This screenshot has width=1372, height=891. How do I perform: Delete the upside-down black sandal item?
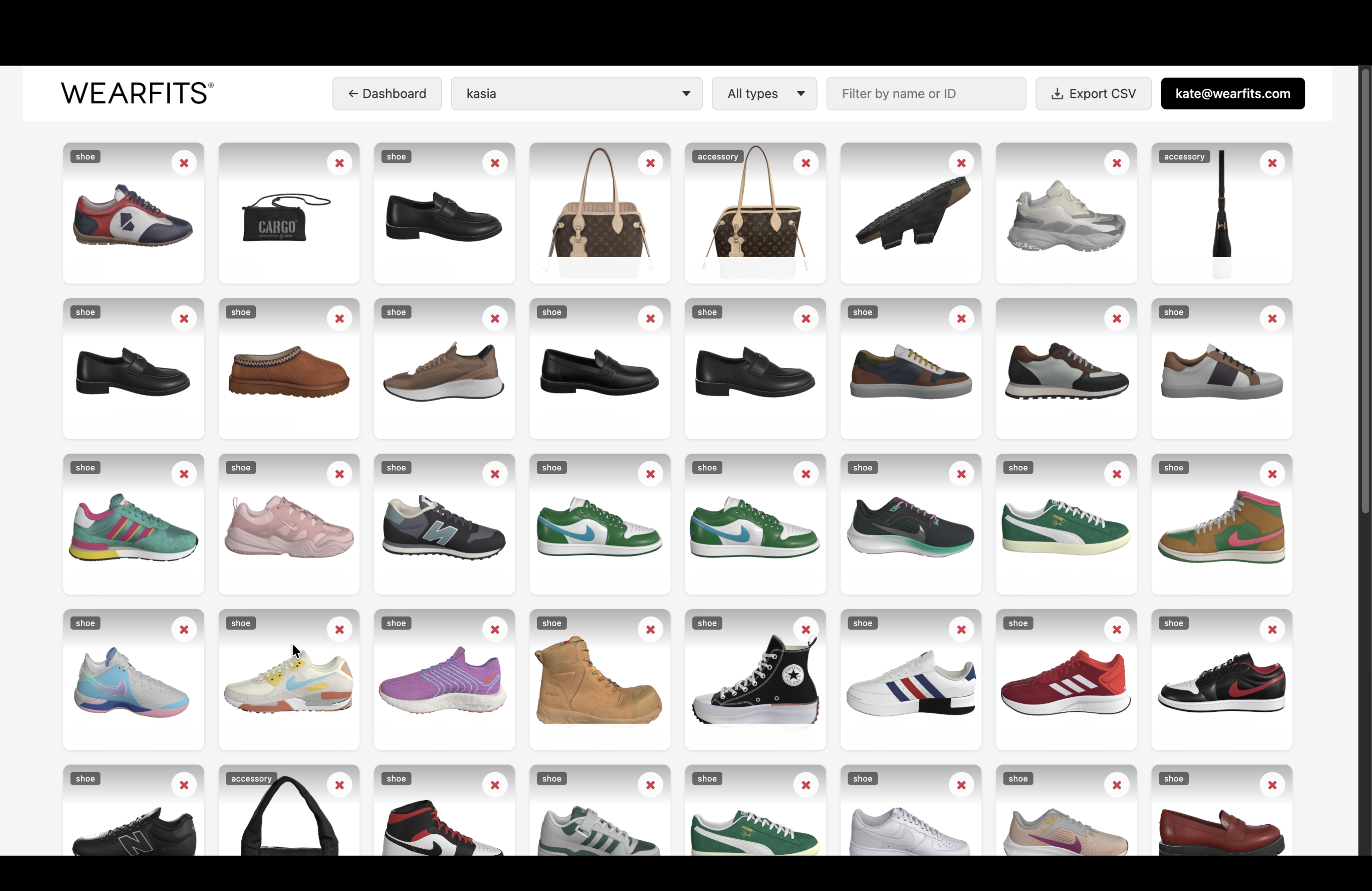(961, 163)
